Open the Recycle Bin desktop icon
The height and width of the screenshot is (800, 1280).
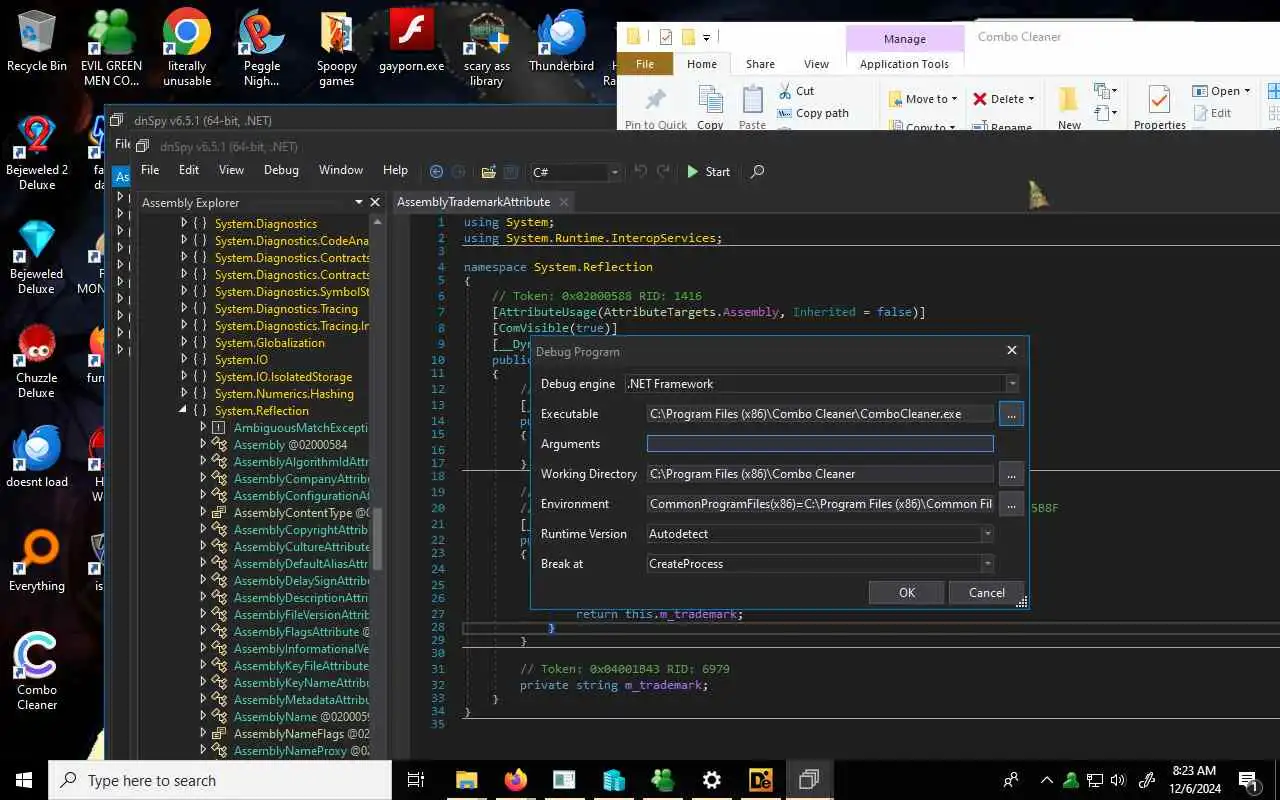click(x=37, y=42)
